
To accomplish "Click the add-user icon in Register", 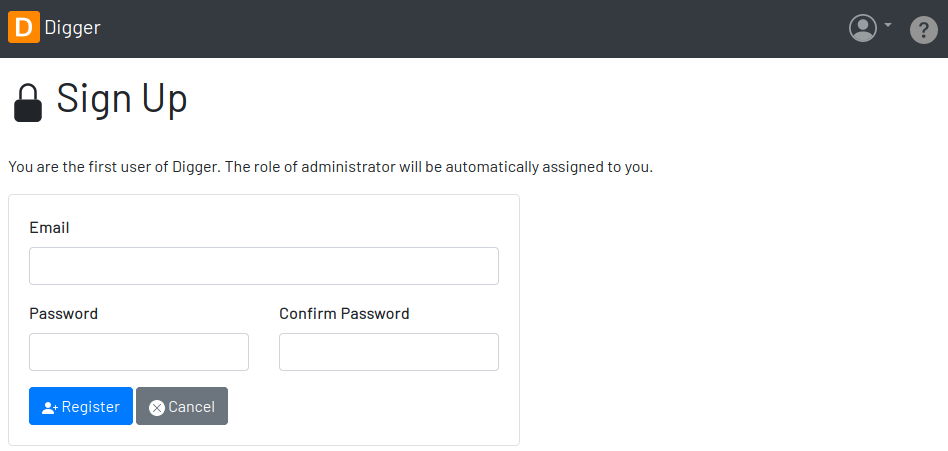I will point(50,408).
